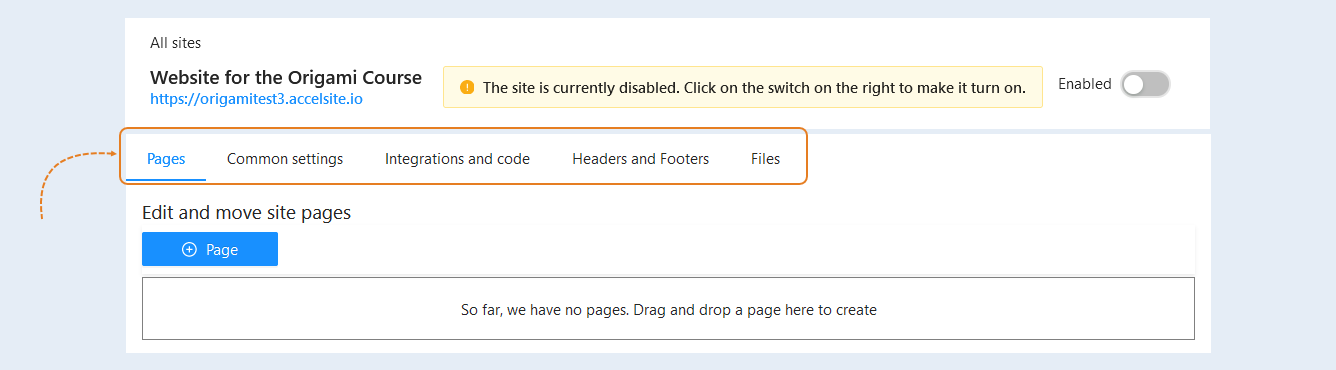Open the Pages tab
1336x370 pixels.
point(166,158)
